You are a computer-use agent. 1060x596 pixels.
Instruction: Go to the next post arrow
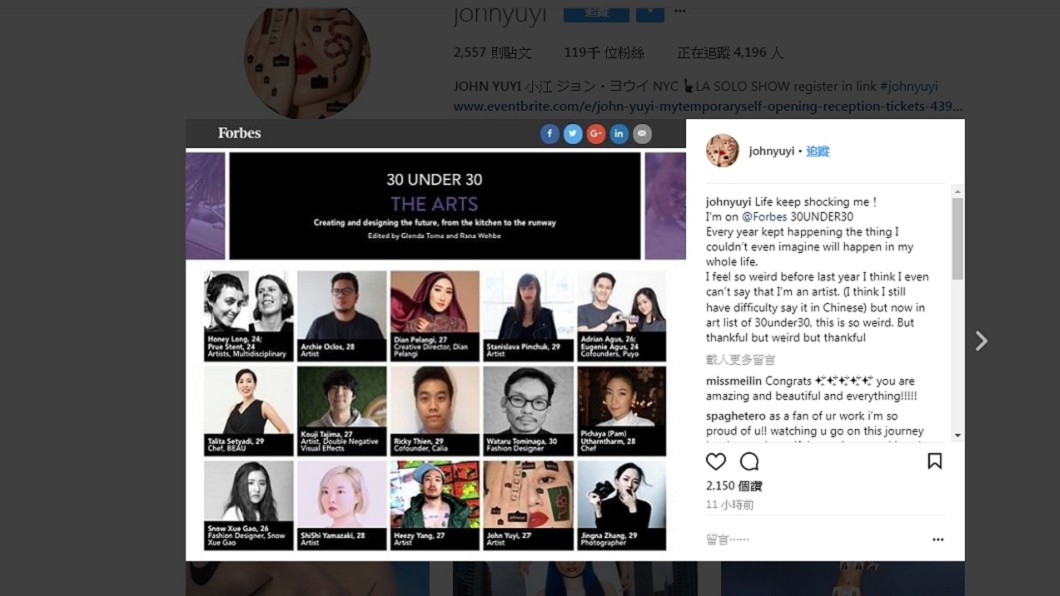(982, 341)
